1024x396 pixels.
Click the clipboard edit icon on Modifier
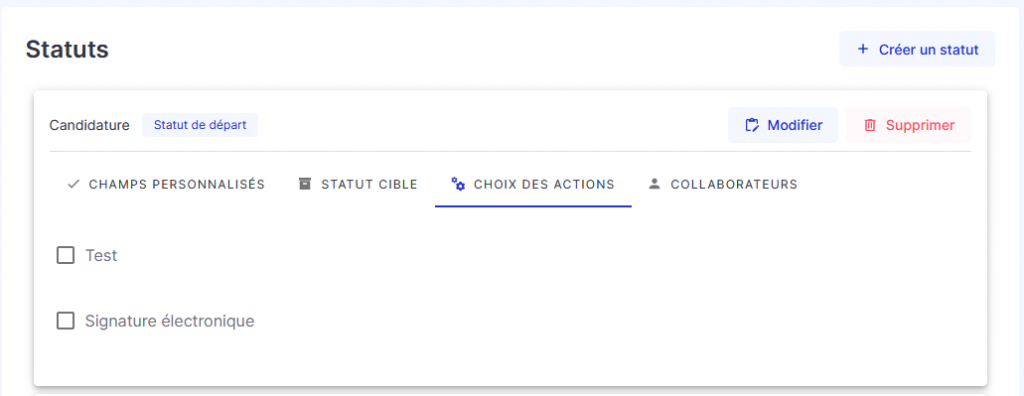752,125
